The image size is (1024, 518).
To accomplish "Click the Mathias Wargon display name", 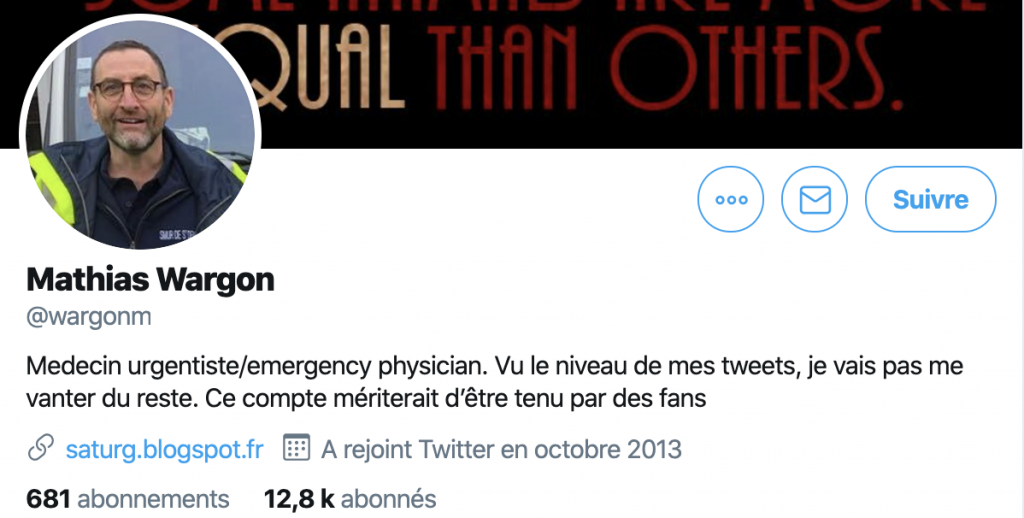I will (x=150, y=280).
